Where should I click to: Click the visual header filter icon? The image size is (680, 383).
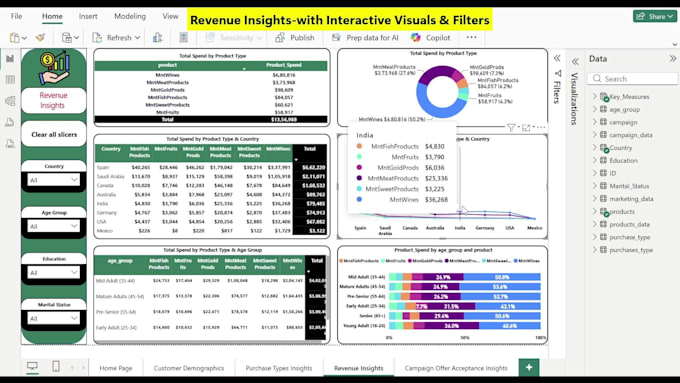511,128
